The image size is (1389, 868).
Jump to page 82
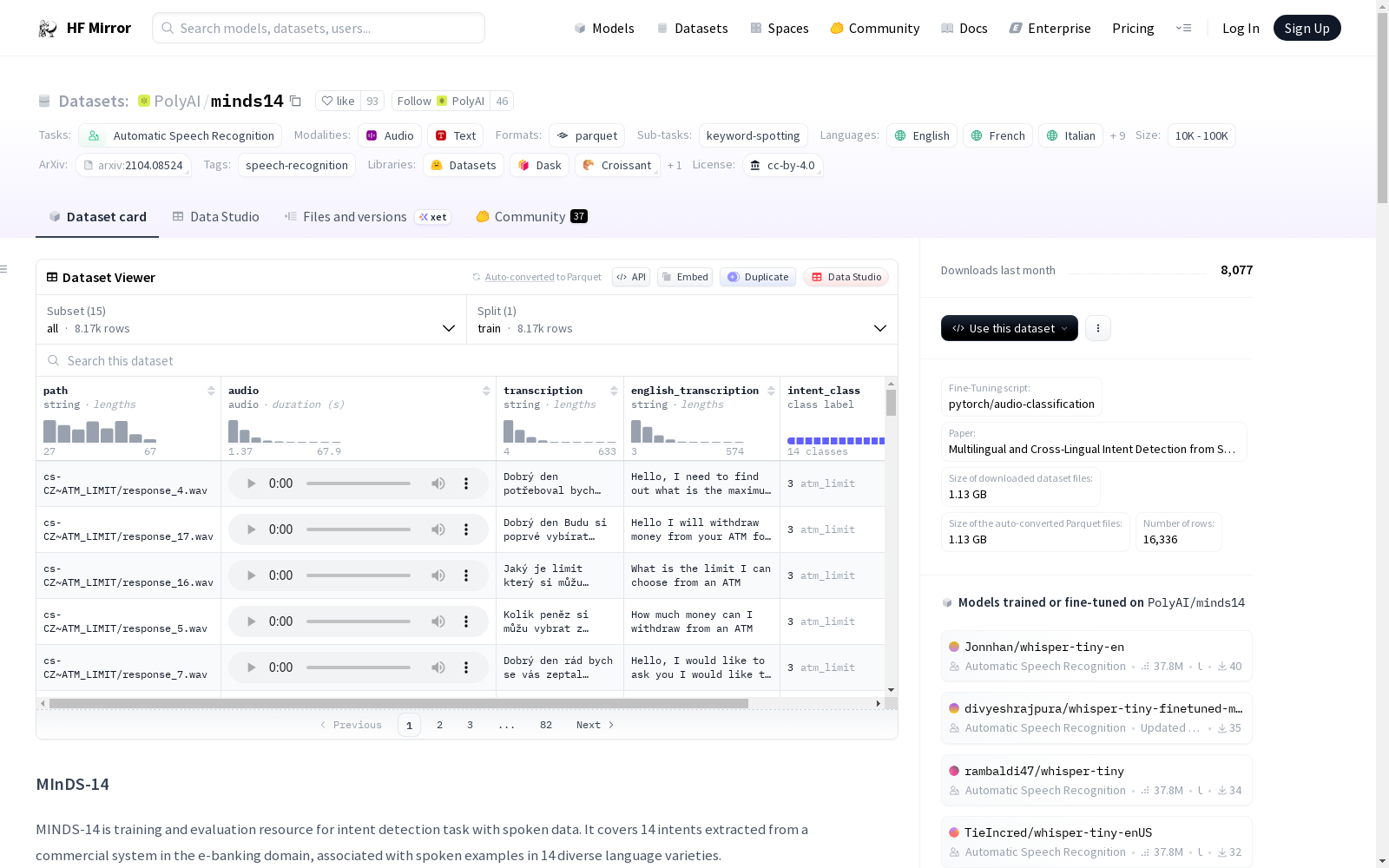pyautogui.click(x=546, y=725)
